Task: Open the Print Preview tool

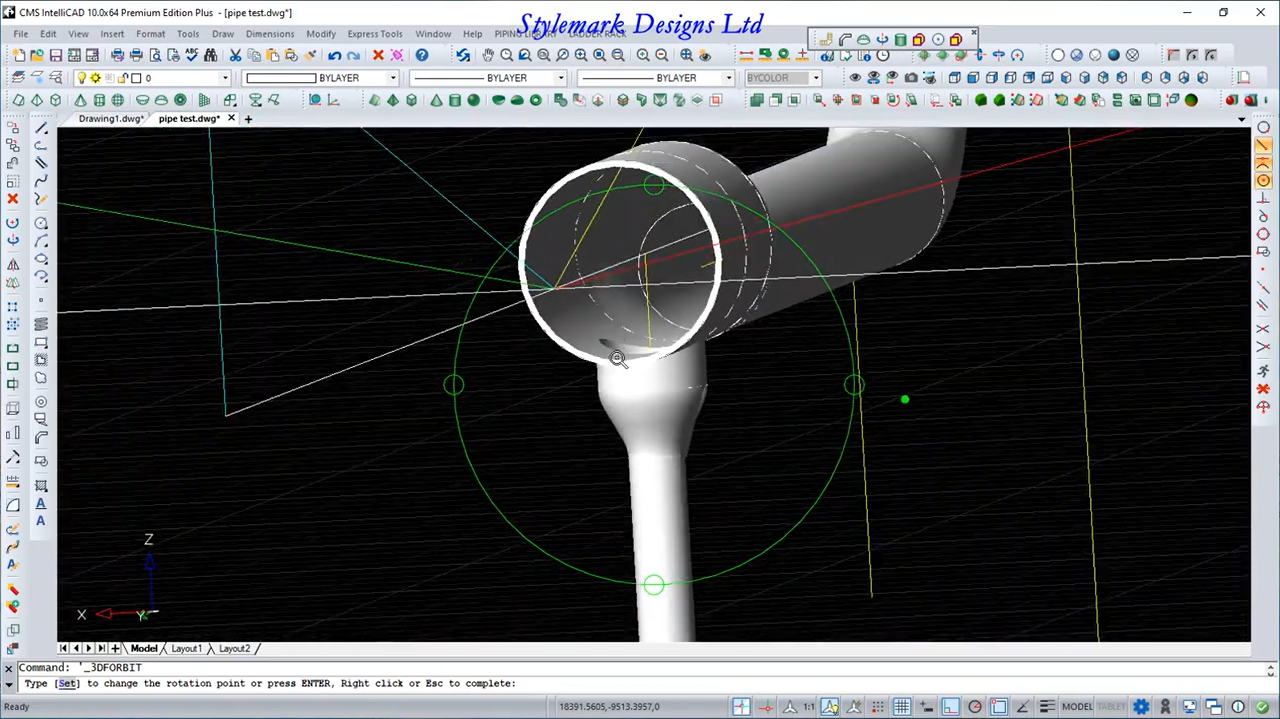Action: point(155,55)
